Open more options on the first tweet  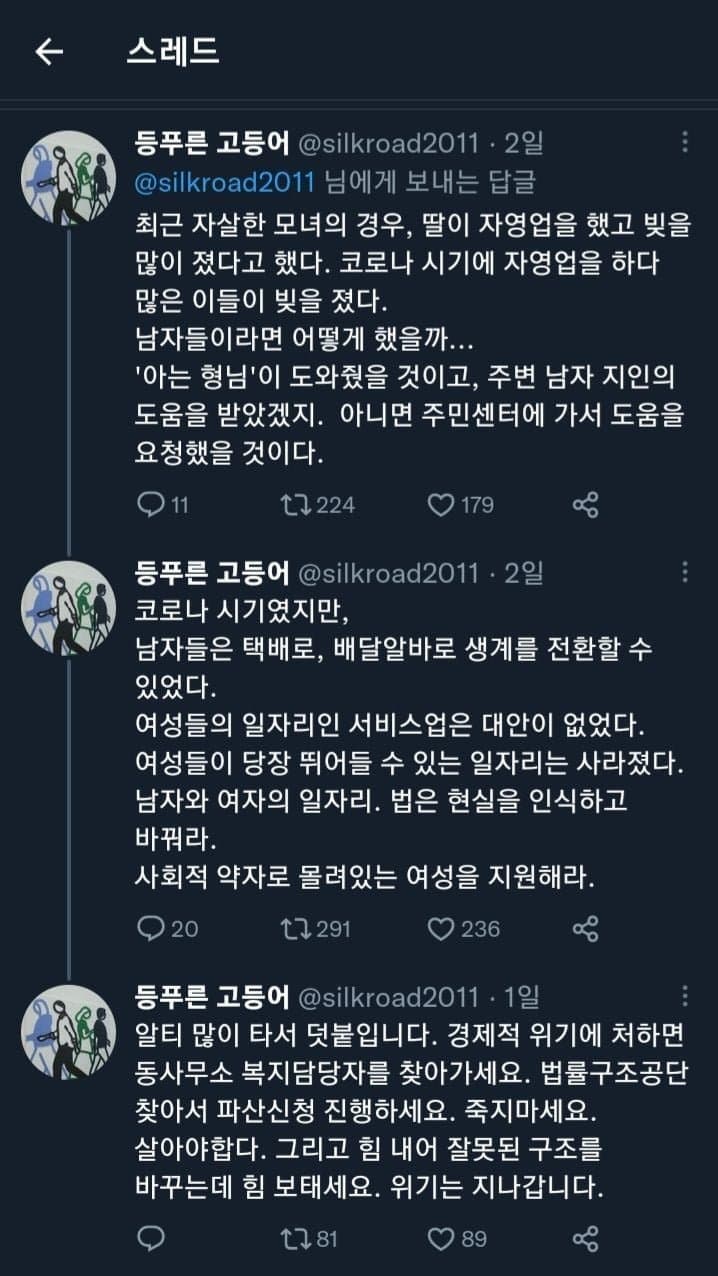click(684, 143)
